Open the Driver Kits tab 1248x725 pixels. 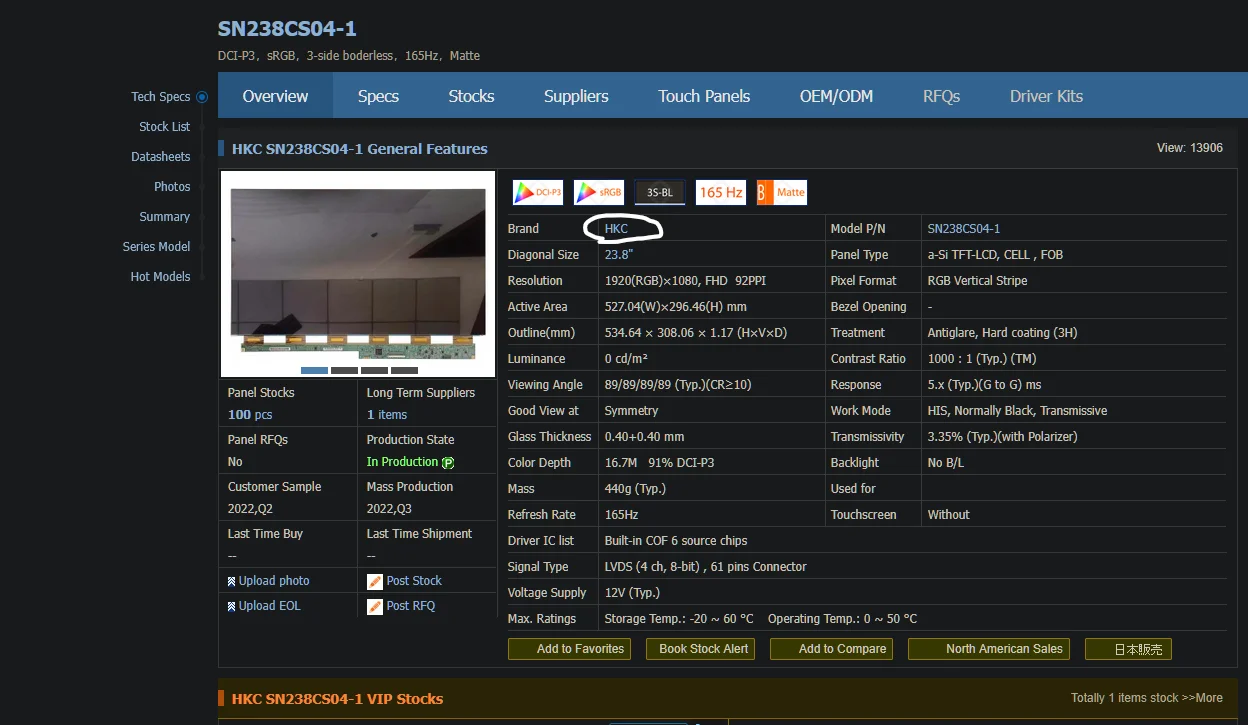point(1046,96)
